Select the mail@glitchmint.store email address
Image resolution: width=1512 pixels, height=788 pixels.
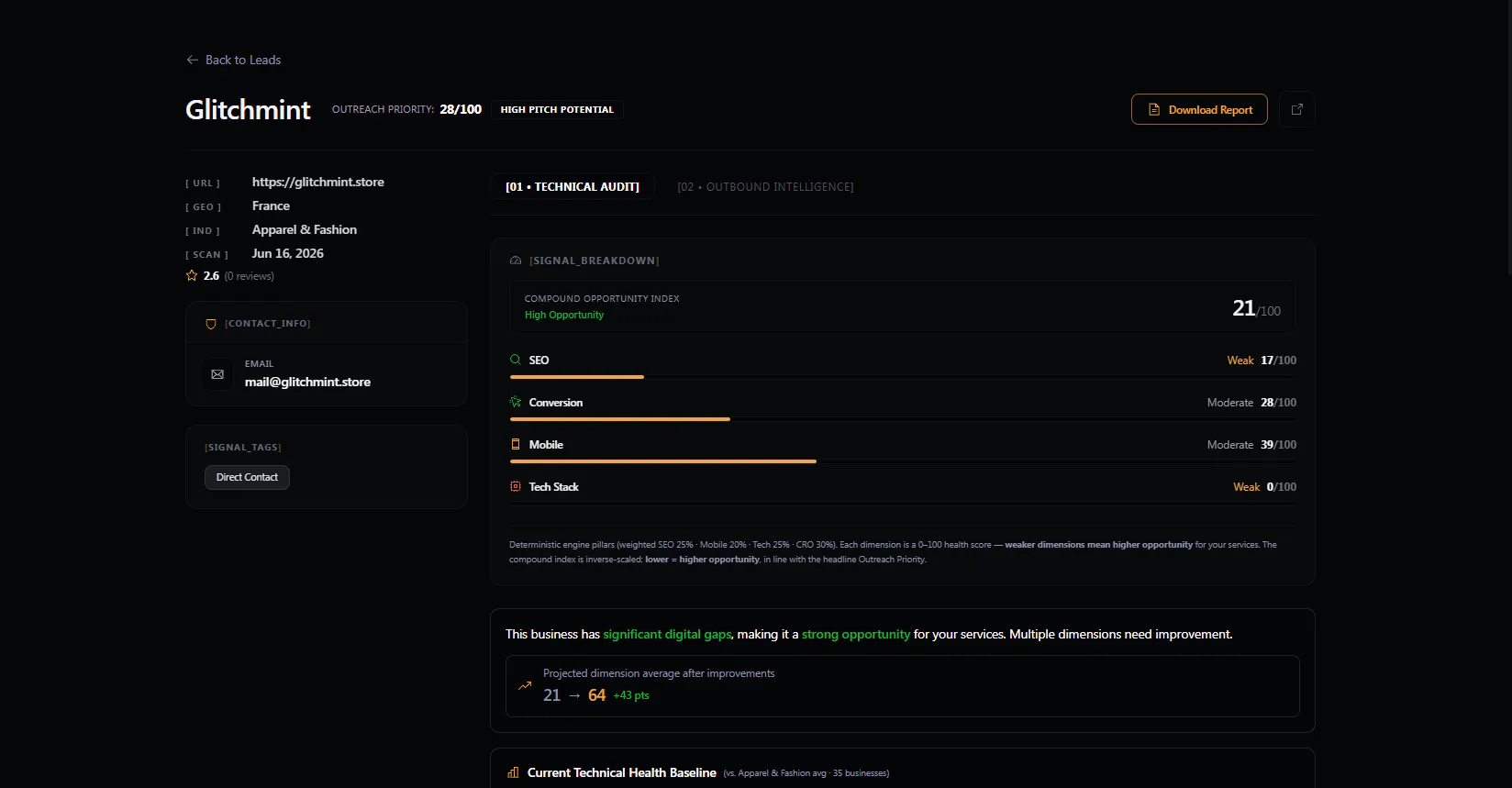coord(307,382)
